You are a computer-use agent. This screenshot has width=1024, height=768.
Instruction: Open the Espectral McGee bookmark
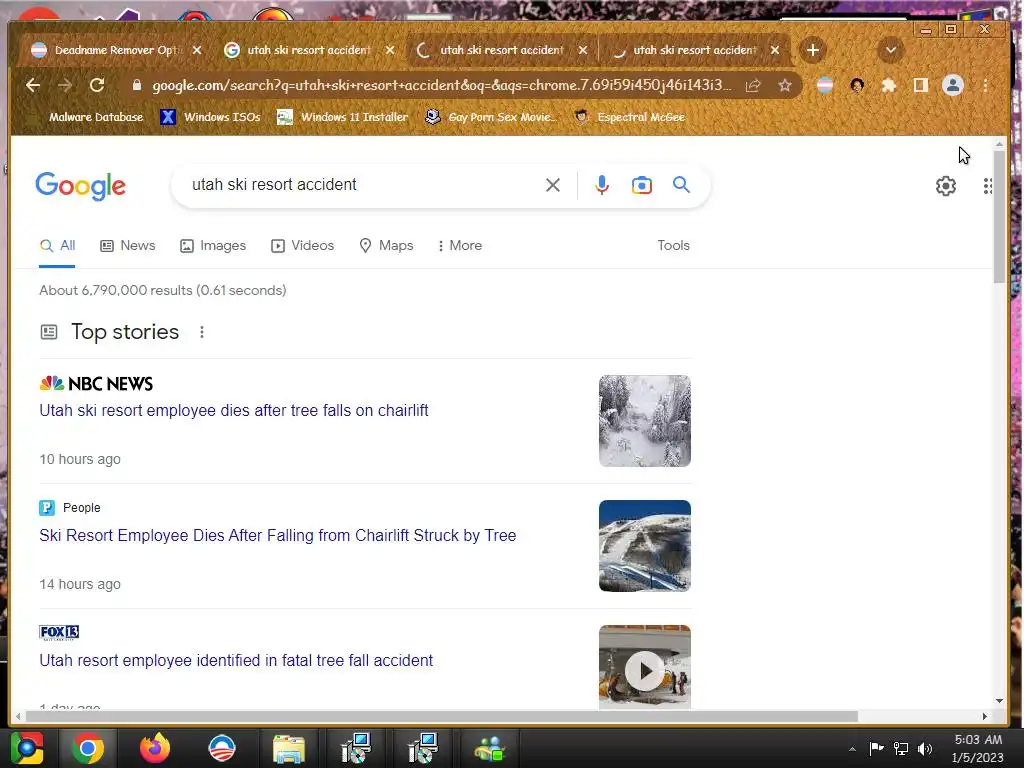630,118
